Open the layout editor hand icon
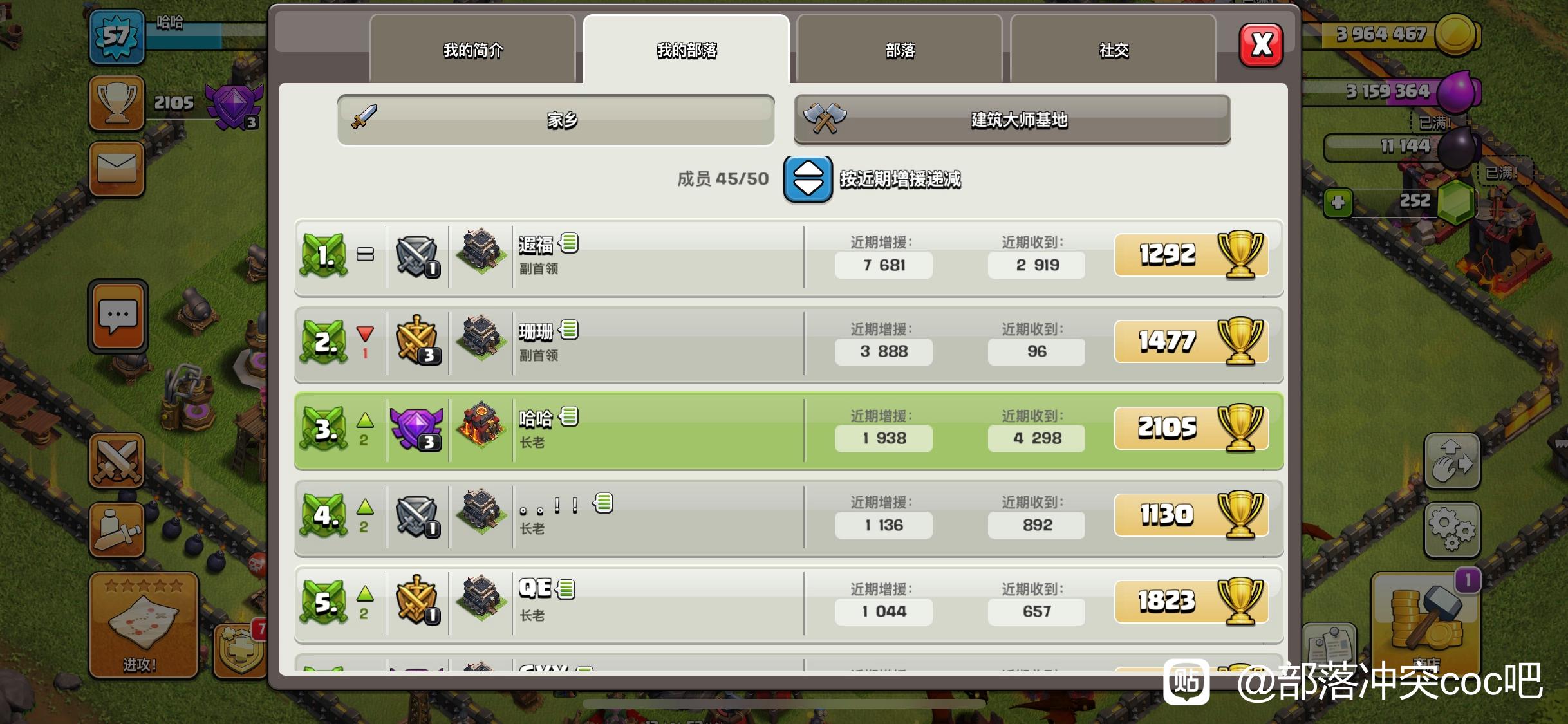The image size is (1568, 724). (x=1451, y=461)
